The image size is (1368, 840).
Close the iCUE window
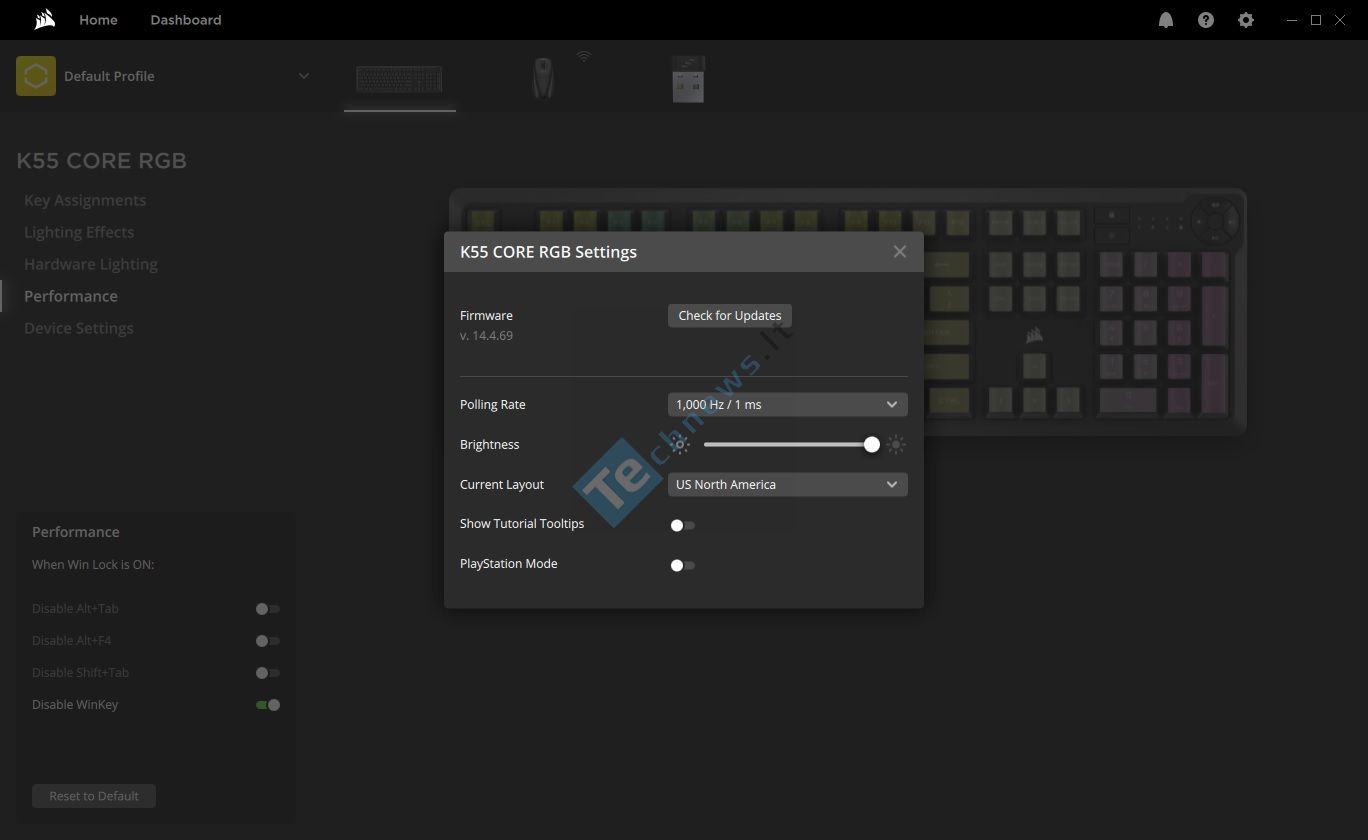click(1340, 20)
